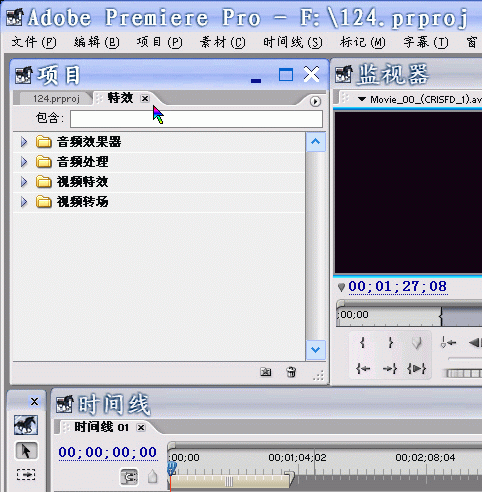Image resolution: width=482 pixels, height=492 pixels.
Task: Select the Track Select tool
Action: [x=26, y=475]
